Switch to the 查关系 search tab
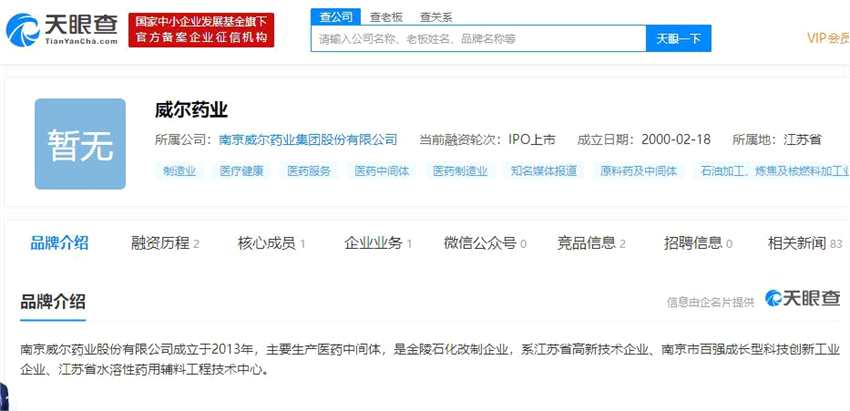The height and width of the screenshot is (411, 850). pos(436,17)
